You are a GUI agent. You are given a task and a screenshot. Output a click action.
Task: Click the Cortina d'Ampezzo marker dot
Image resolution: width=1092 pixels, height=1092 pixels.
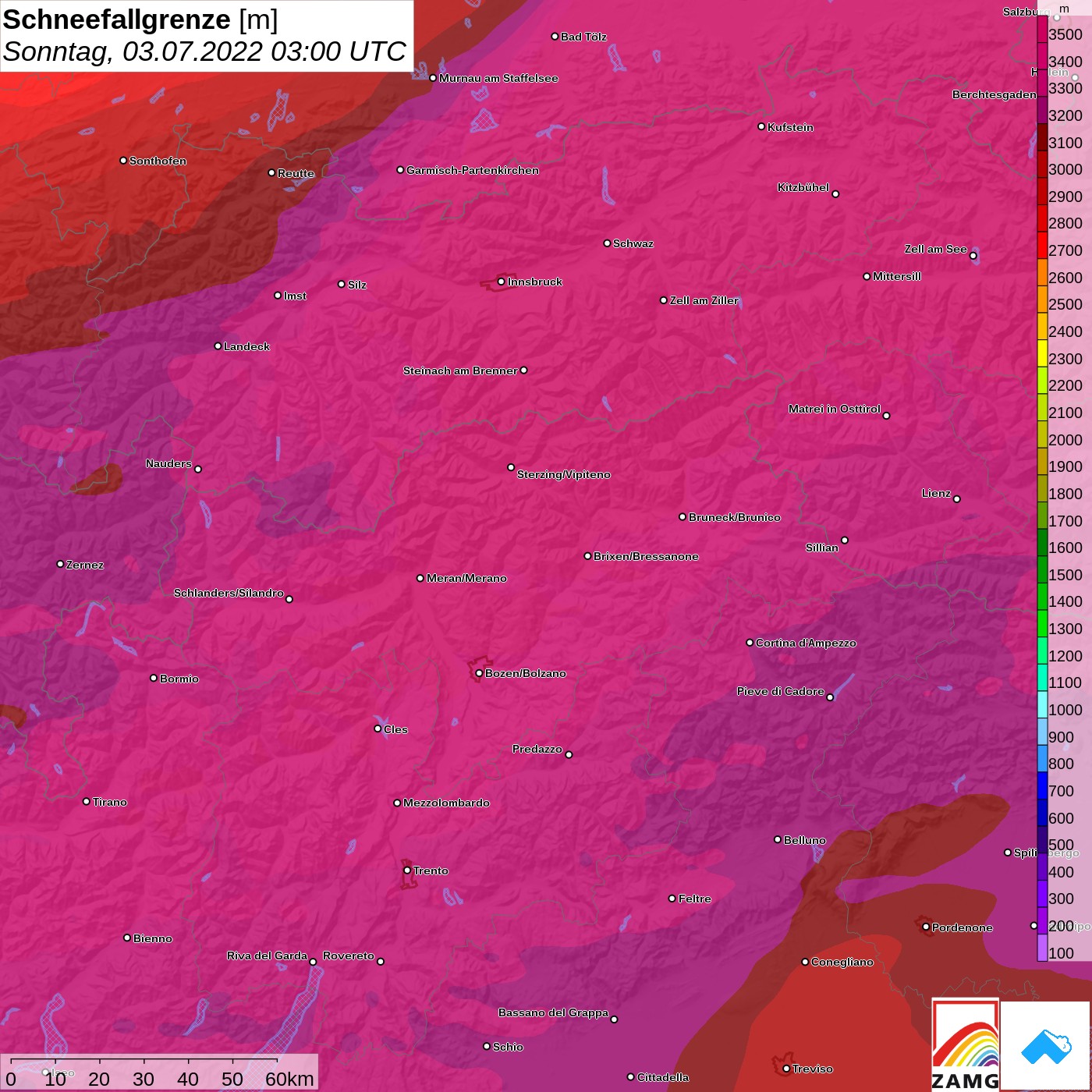pos(750,643)
